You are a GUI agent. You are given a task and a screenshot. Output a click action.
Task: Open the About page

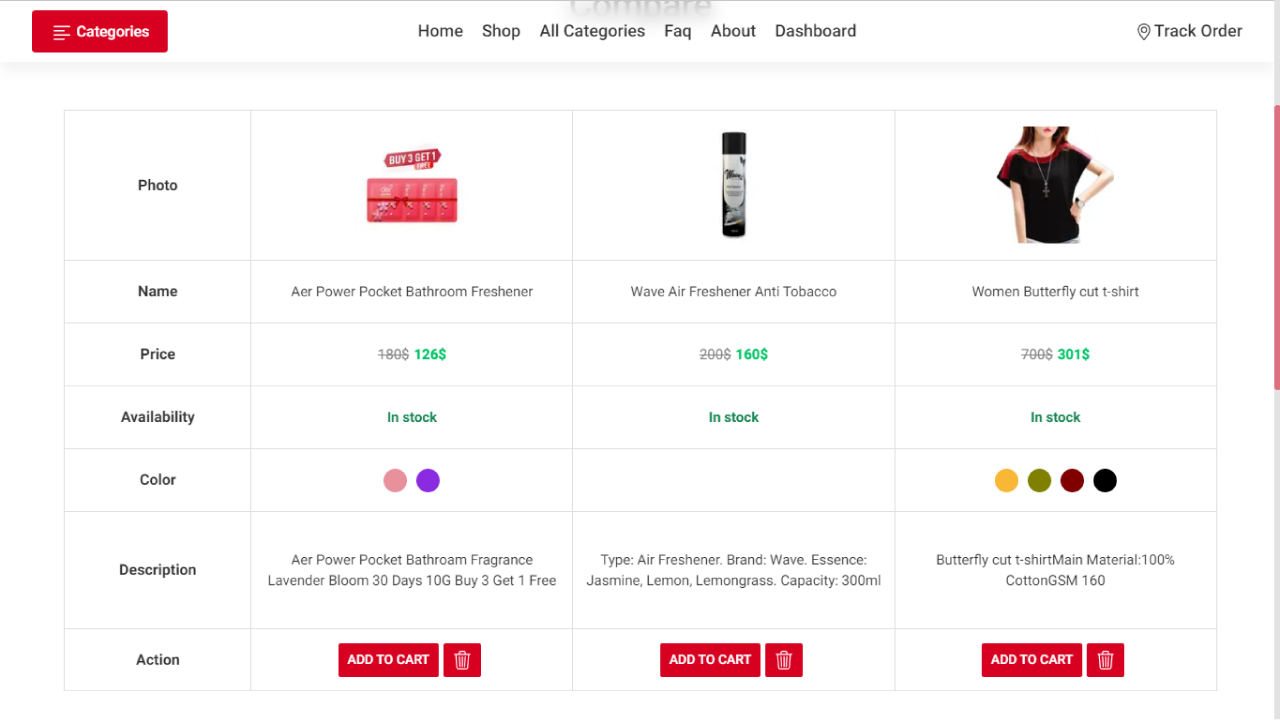coord(733,31)
